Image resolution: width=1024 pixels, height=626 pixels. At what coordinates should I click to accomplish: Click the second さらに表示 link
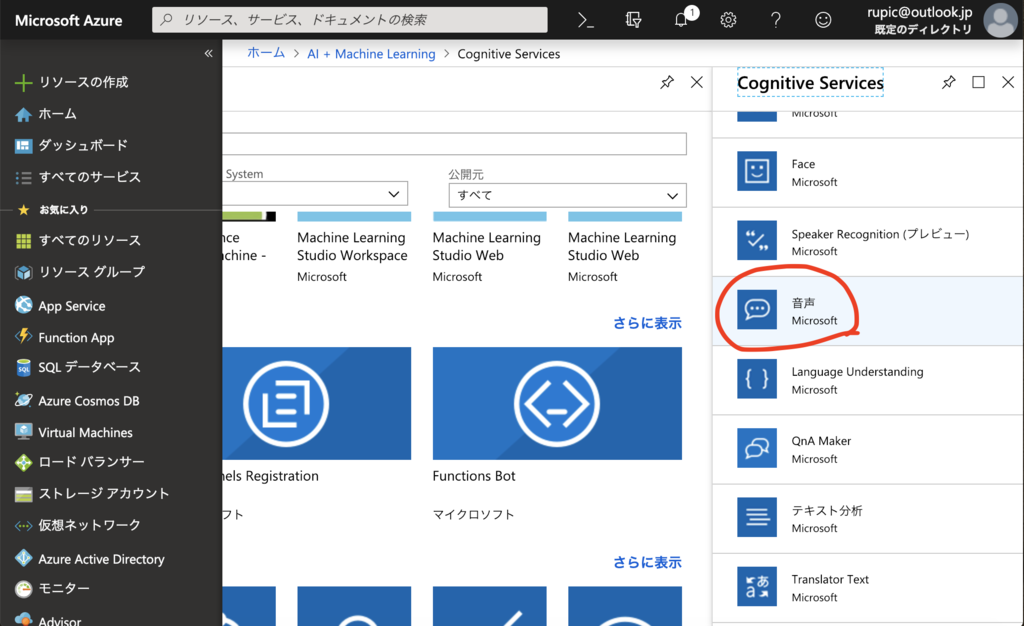point(647,563)
